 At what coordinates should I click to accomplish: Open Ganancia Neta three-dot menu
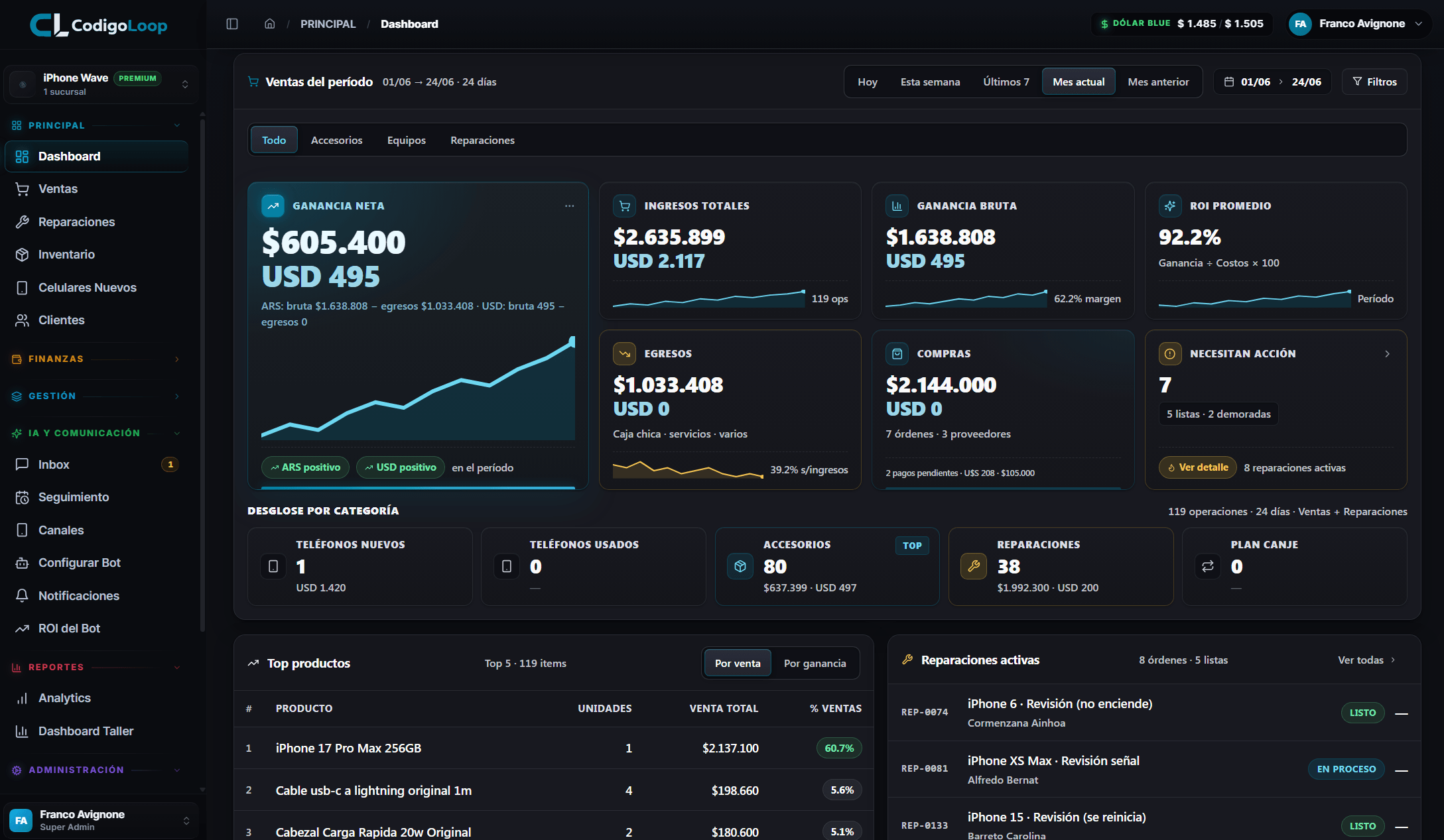pyautogui.click(x=569, y=206)
